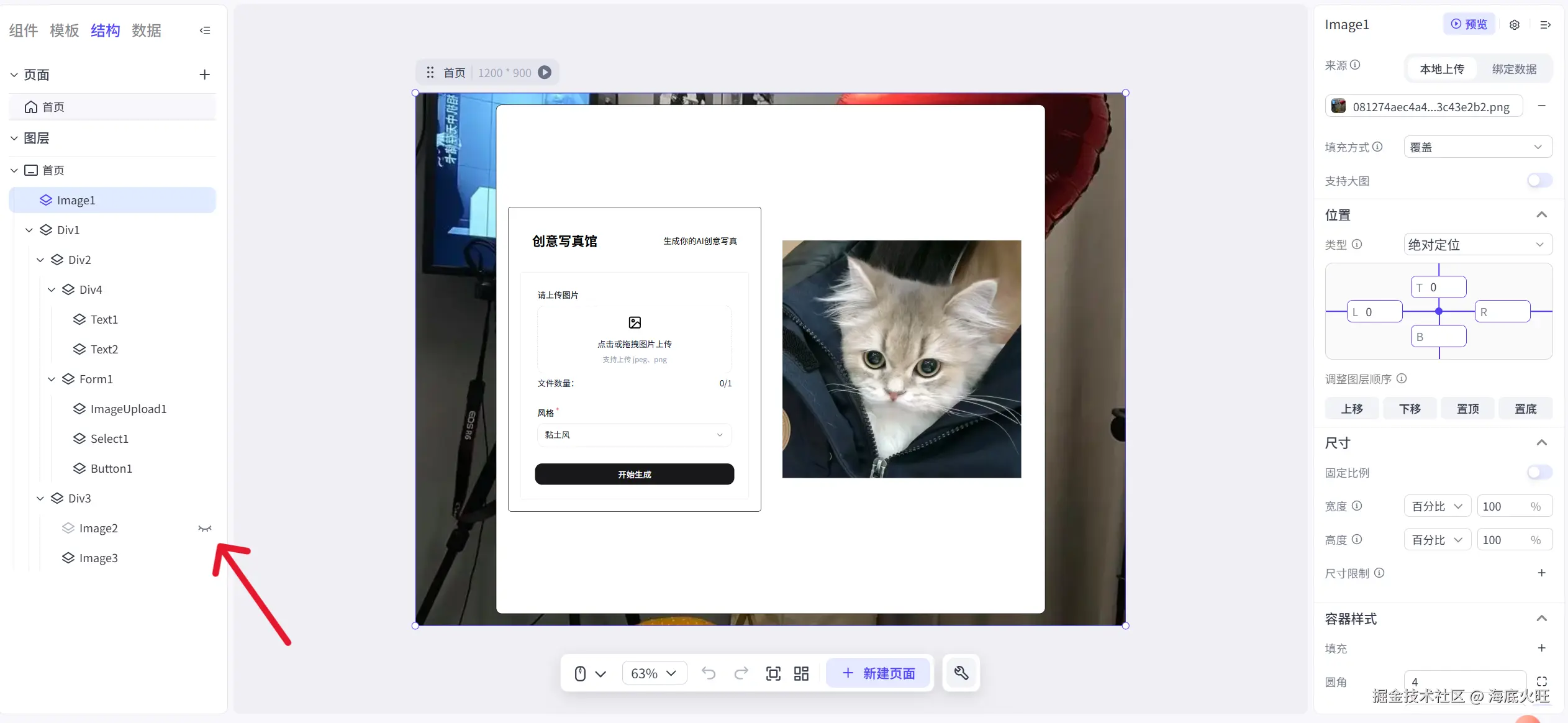Collapse the right properties panel via arrow icon

[x=1546, y=25]
